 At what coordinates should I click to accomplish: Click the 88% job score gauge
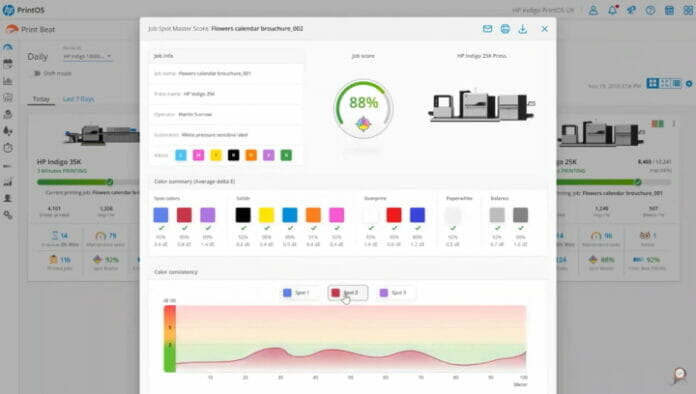click(x=363, y=108)
